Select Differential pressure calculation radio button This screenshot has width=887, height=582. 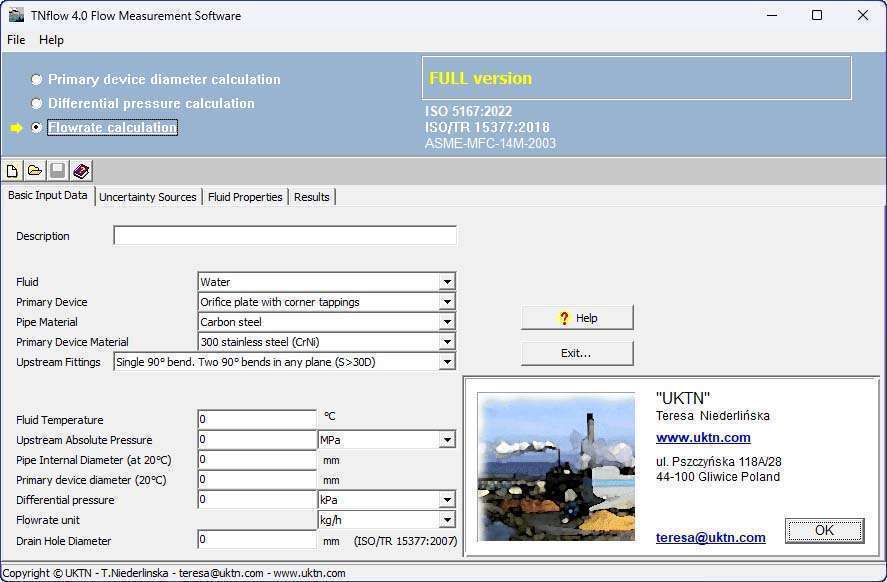click(x=37, y=104)
